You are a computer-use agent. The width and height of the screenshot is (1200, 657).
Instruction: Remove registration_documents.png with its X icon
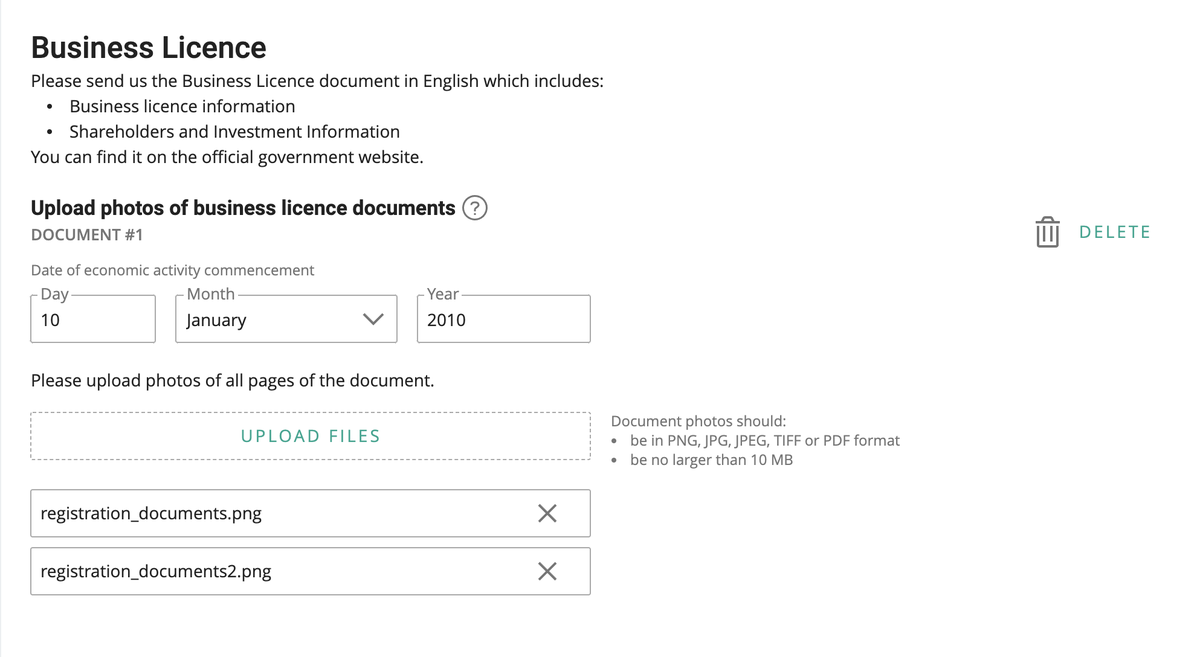pyautogui.click(x=547, y=513)
